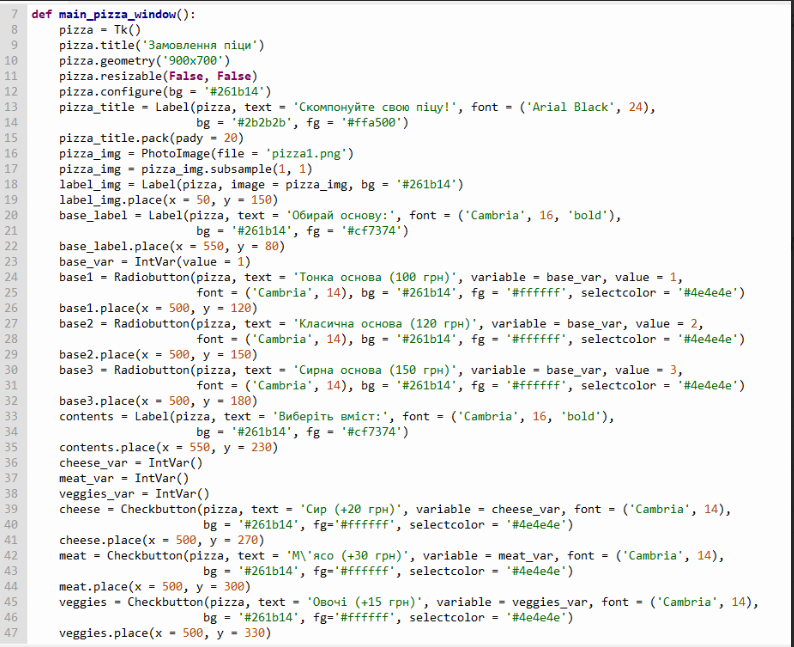Click the 'Скомпонуйте свою піцу!' string
The height and width of the screenshot is (647, 794).
click(x=375, y=107)
